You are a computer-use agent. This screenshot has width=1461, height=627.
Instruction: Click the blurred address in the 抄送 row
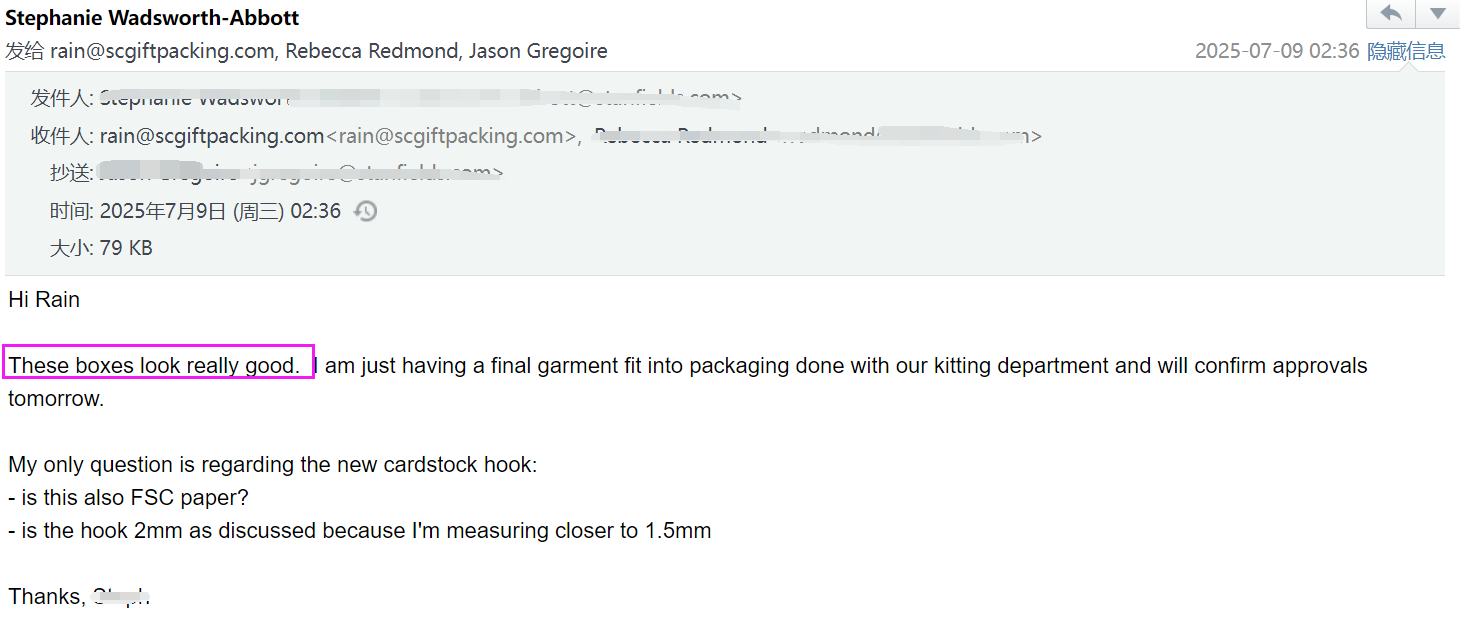pyautogui.click(x=300, y=173)
